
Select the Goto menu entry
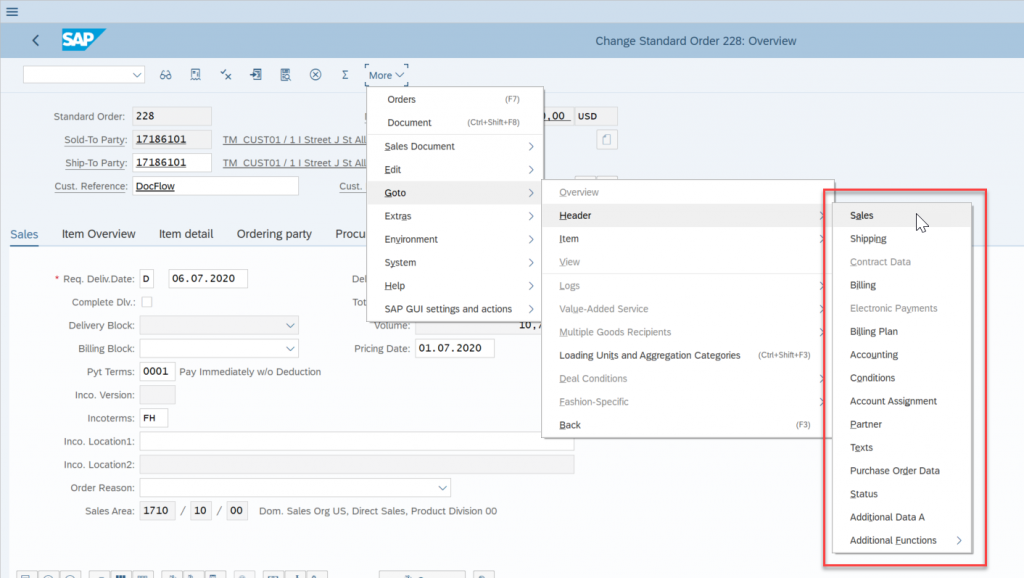[x=455, y=193]
